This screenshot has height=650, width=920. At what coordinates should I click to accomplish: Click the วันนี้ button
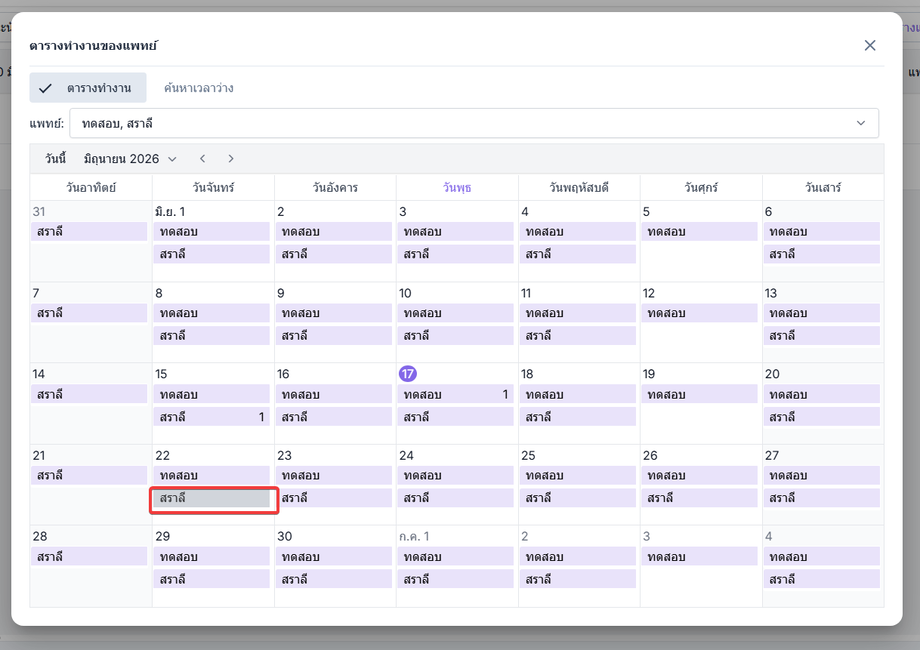56,158
